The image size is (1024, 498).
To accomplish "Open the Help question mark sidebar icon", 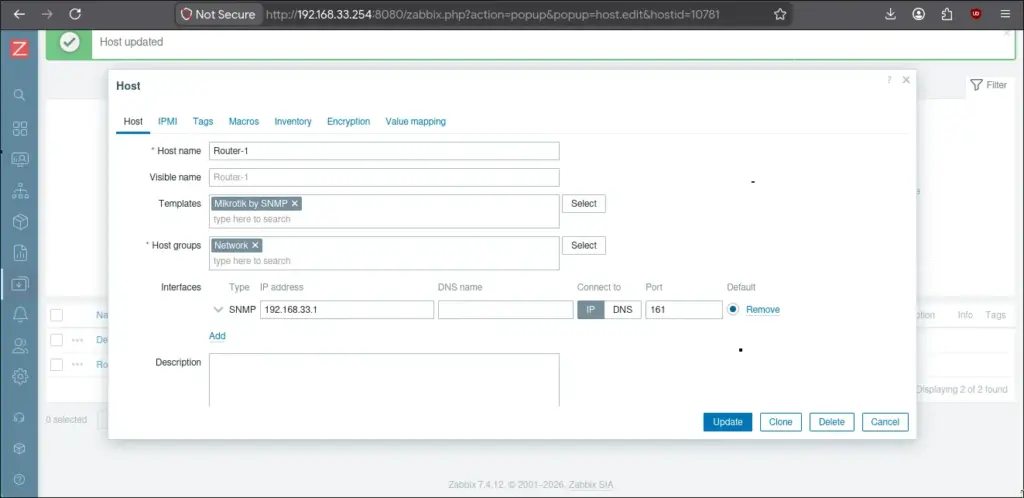I will coord(20,479).
